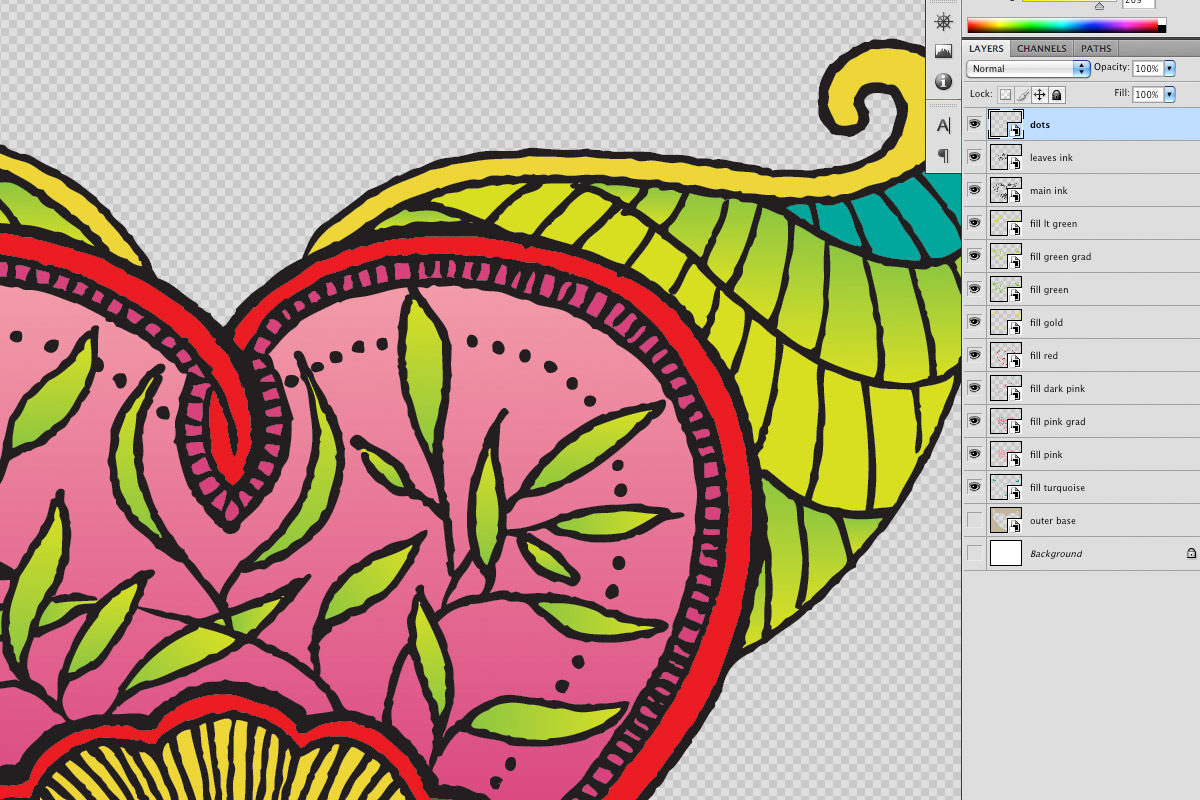1200x800 pixels.
Task: Hide the fill green grad layer
Action: coord(974,256)
